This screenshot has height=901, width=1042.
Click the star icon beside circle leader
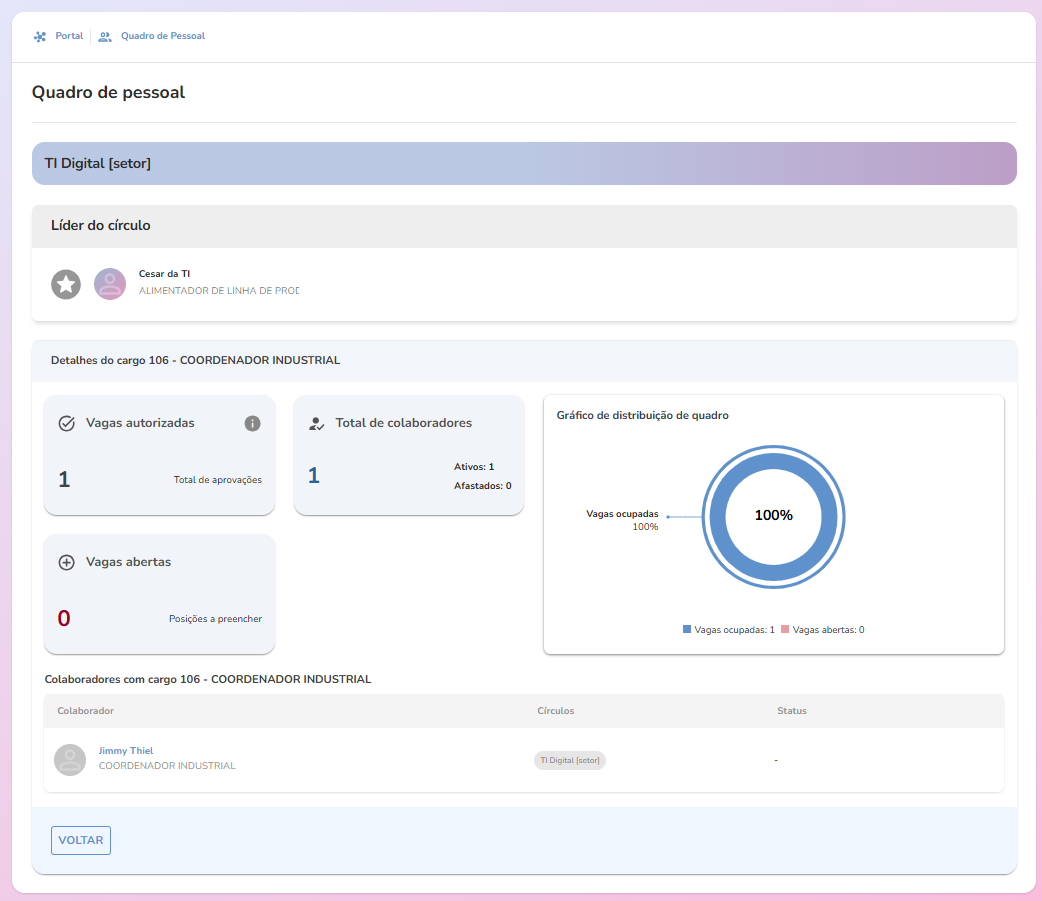(66, 284)
